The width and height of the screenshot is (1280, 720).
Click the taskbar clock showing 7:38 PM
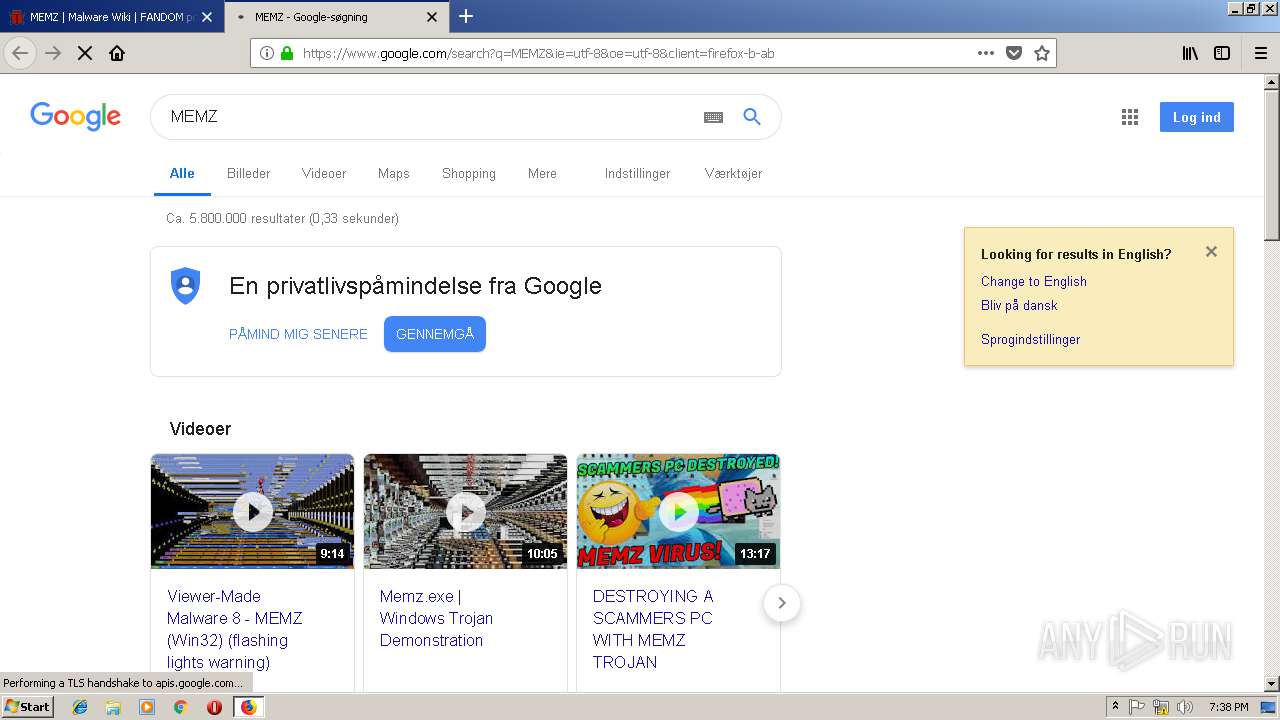tap(1228, 707)
